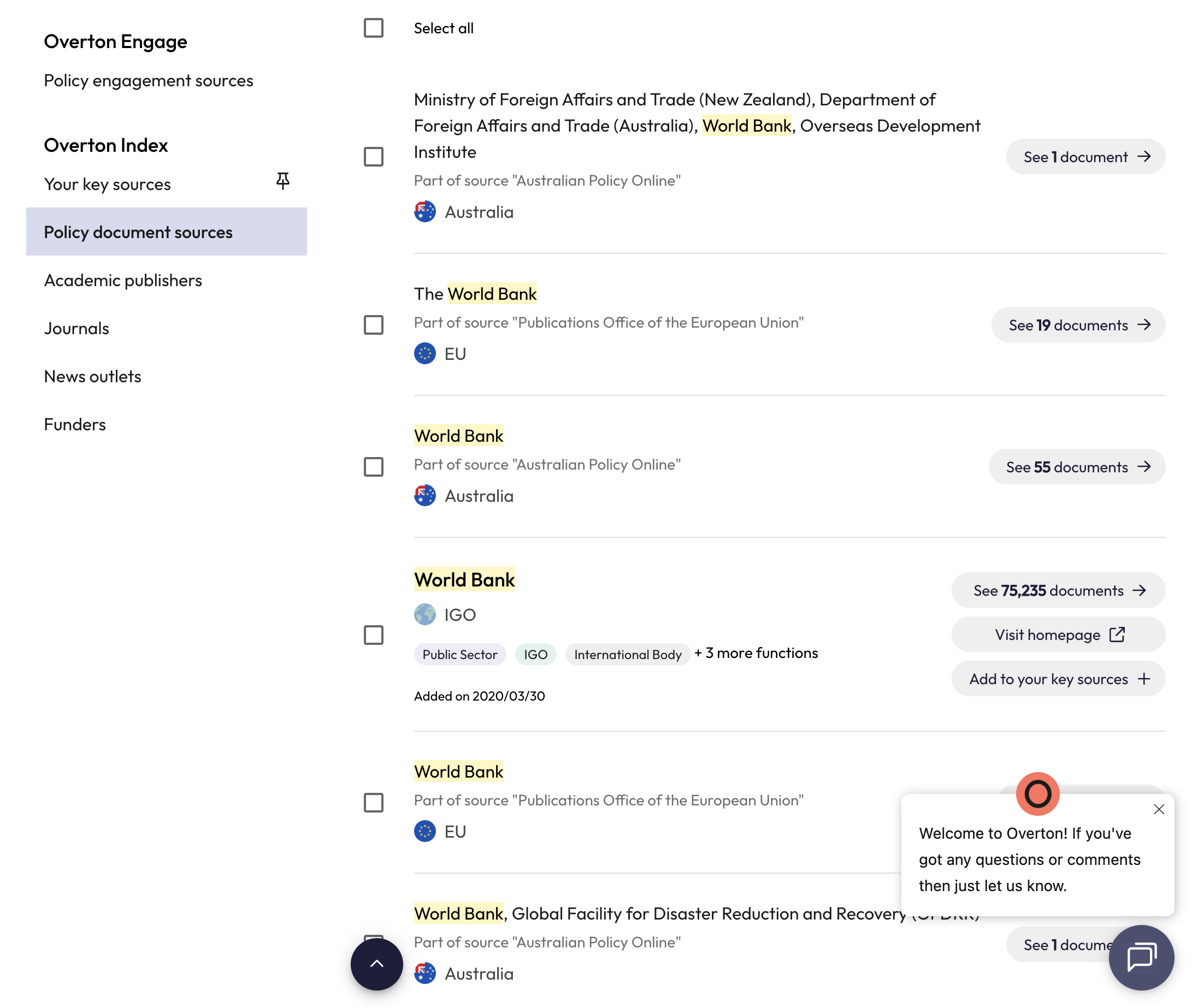Close the Welcome to Overton popup
The width and height of the screenshot is (1192, 1008).
[x=1158, y=809]
